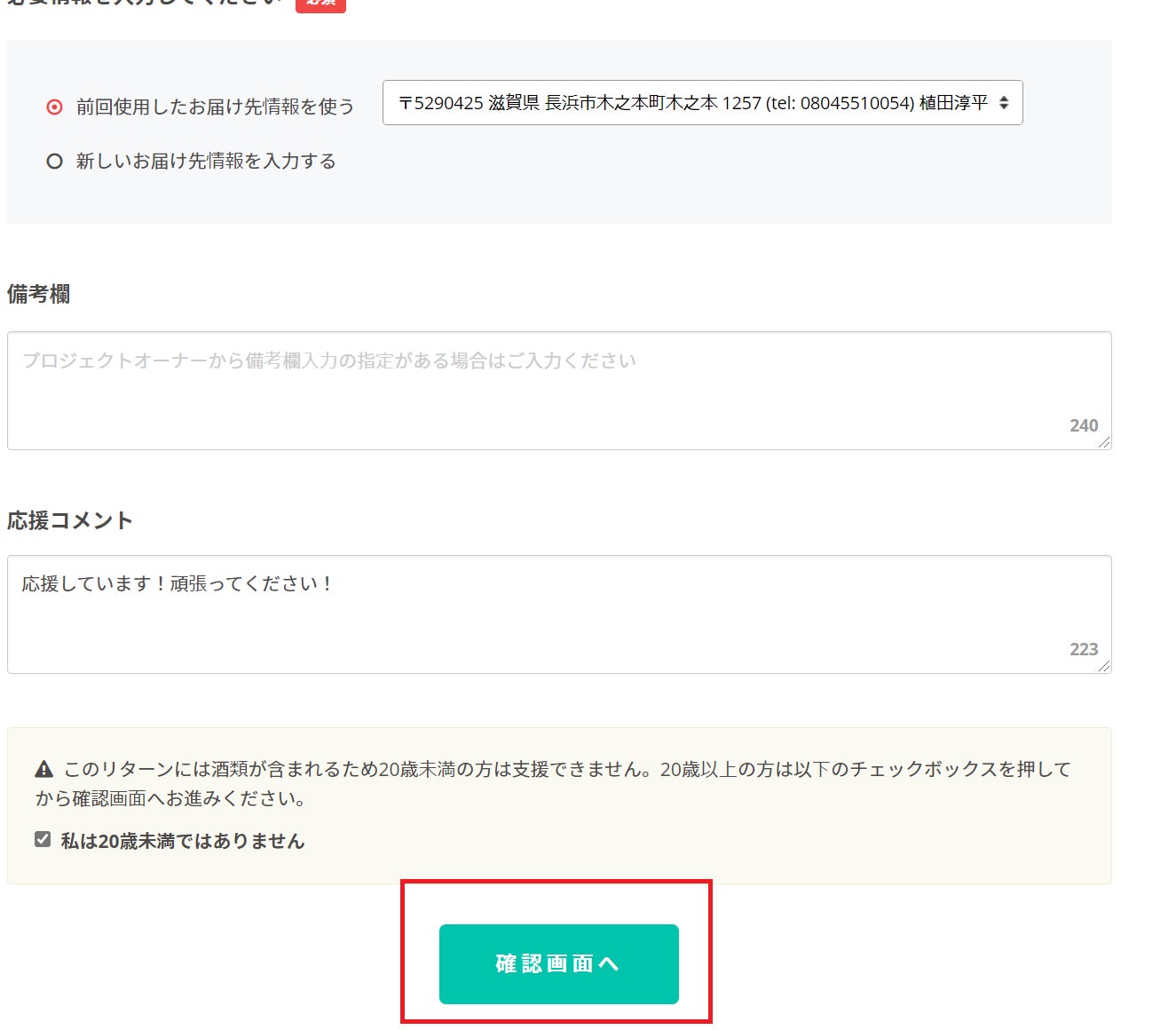Click the 備考欄 heading
1176x1030 pixels.
(x=38, y=294)
